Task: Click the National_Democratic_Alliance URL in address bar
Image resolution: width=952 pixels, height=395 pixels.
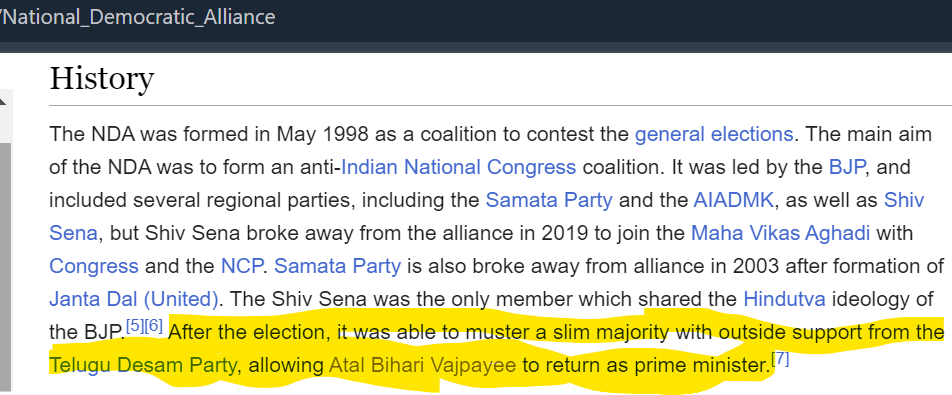Action: (138, 17)
